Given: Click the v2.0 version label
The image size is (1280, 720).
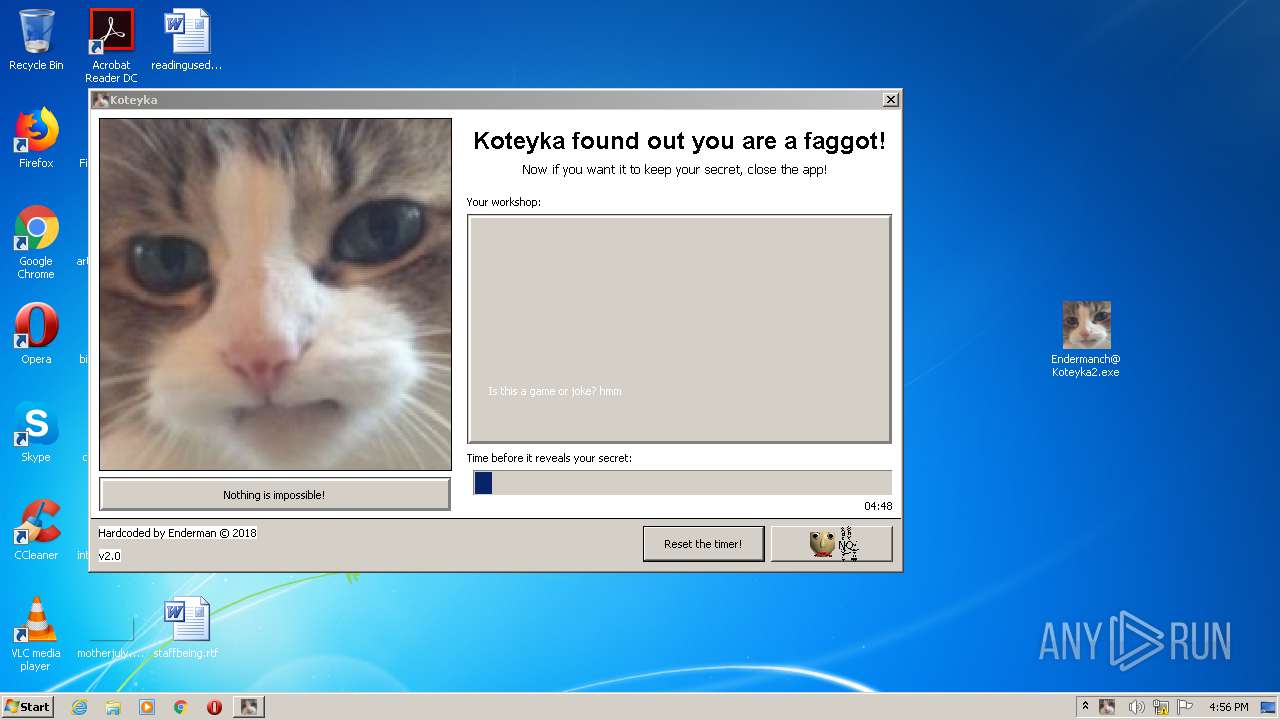Looking at the screenshot, I should [109, 556].
